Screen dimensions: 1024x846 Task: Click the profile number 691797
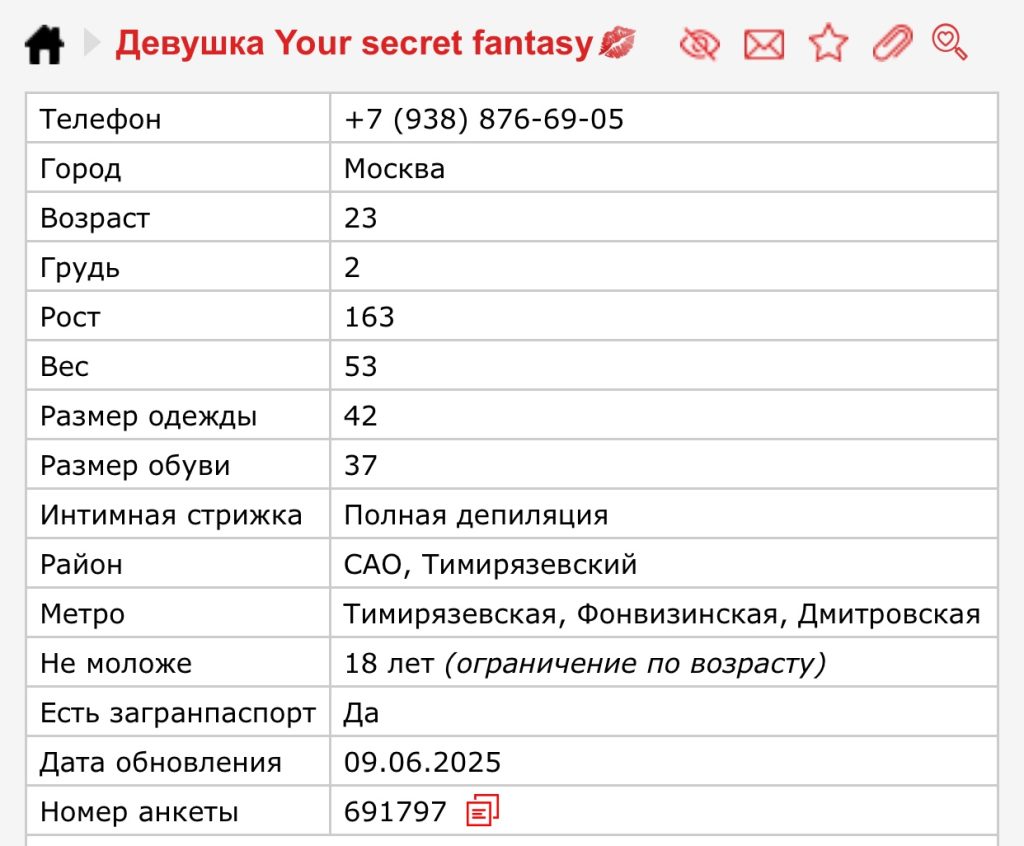click(395, 812)
